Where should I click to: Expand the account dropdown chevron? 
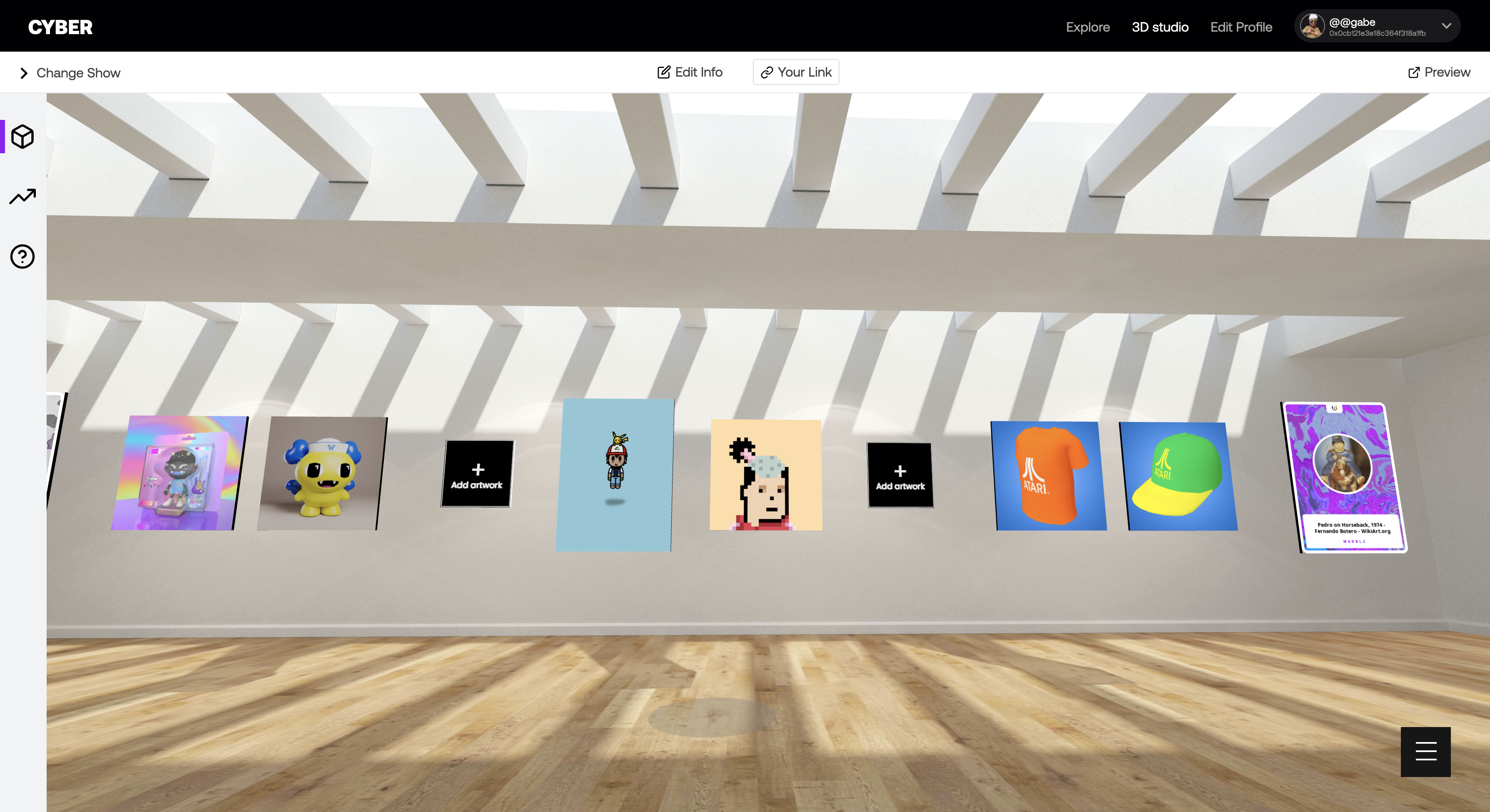click(x=1446, y=25)
